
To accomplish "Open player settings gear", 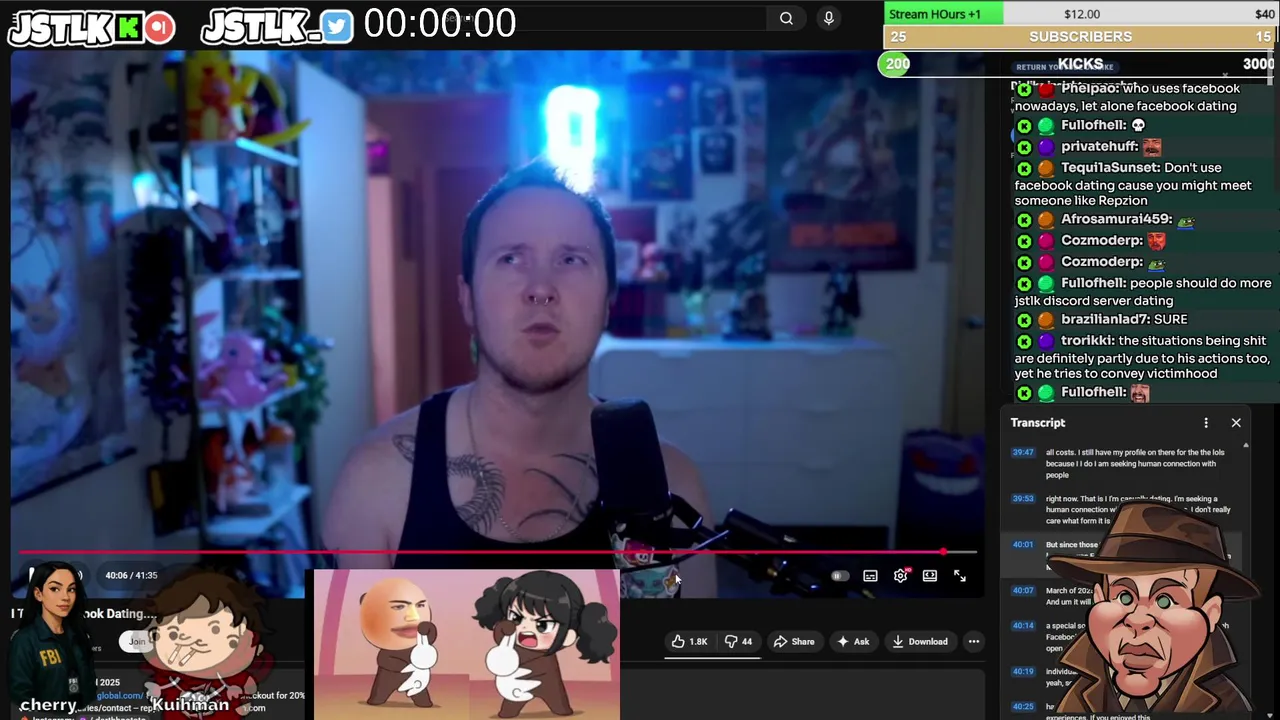I will click(x=900, y=576).
